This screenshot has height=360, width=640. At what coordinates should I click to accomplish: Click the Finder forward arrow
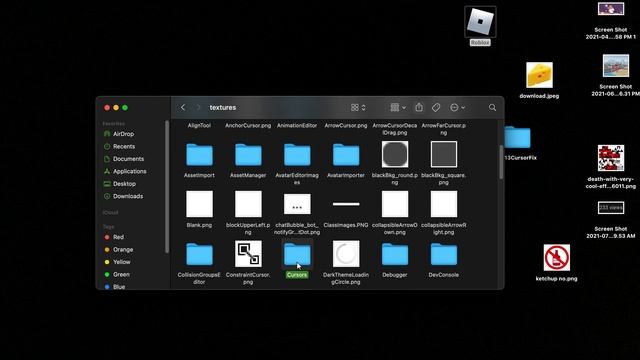pos(198,107)
